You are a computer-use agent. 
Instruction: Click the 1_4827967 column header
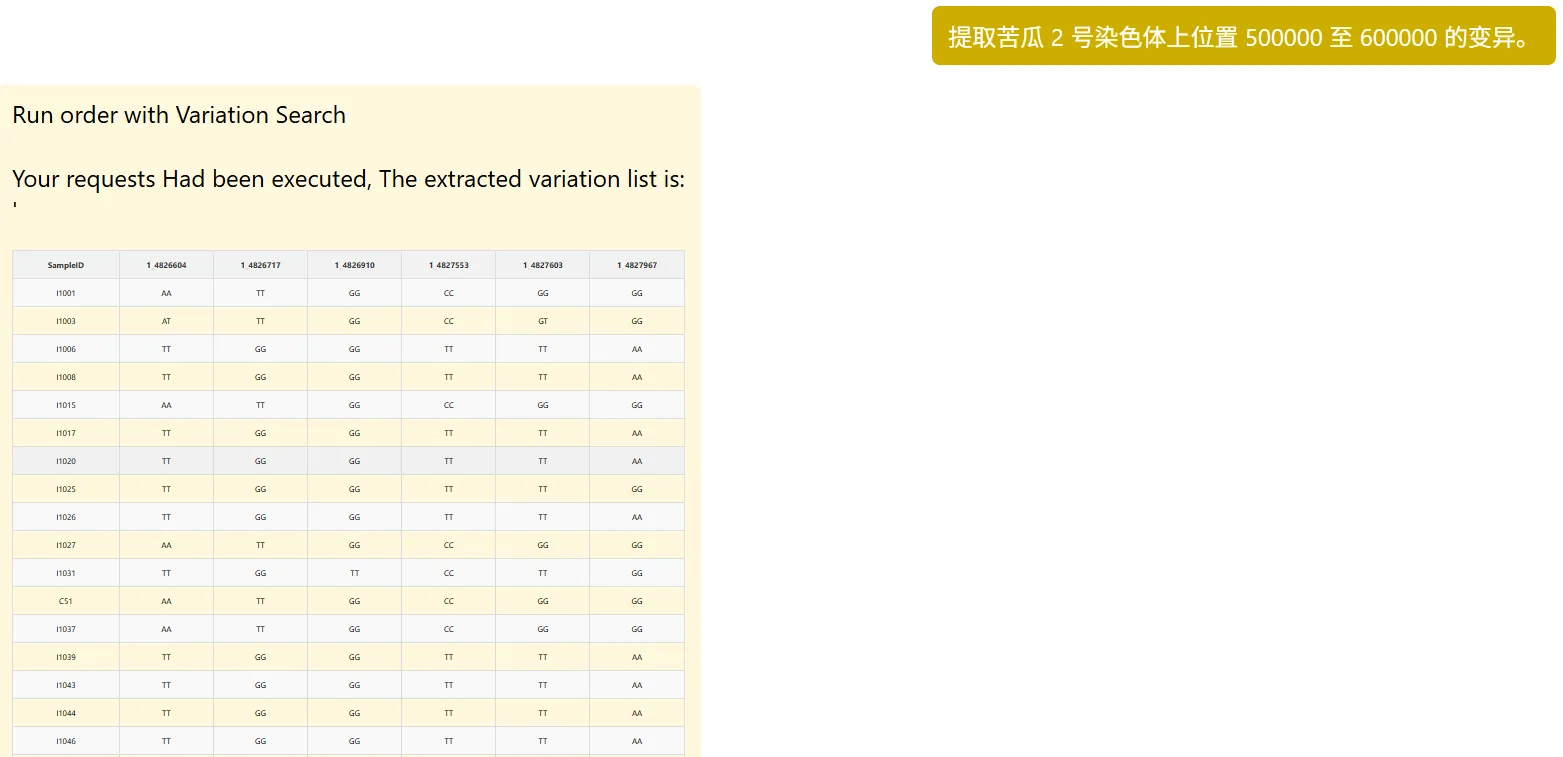tap(637, 265)
